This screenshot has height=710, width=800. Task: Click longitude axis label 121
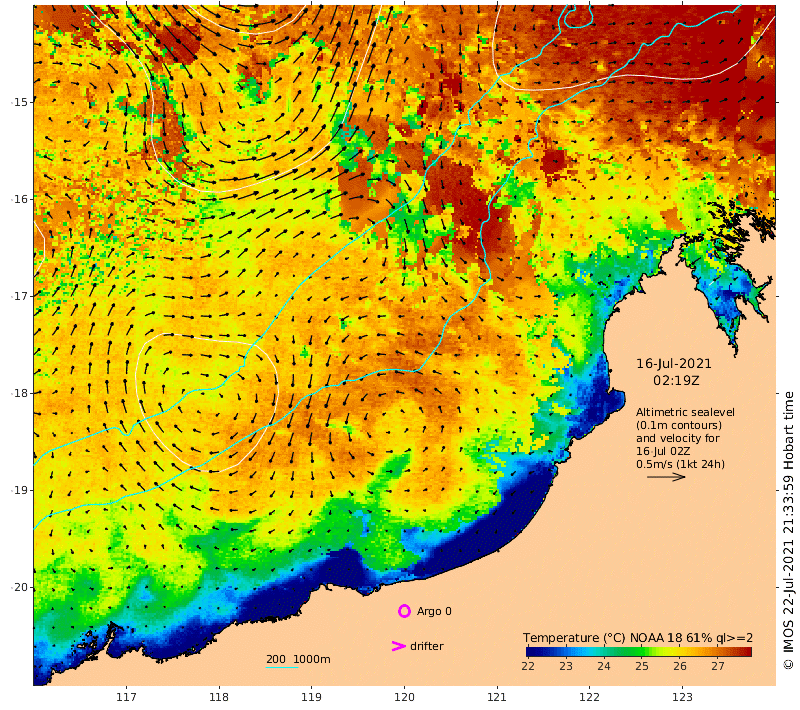tap(496, 697)
